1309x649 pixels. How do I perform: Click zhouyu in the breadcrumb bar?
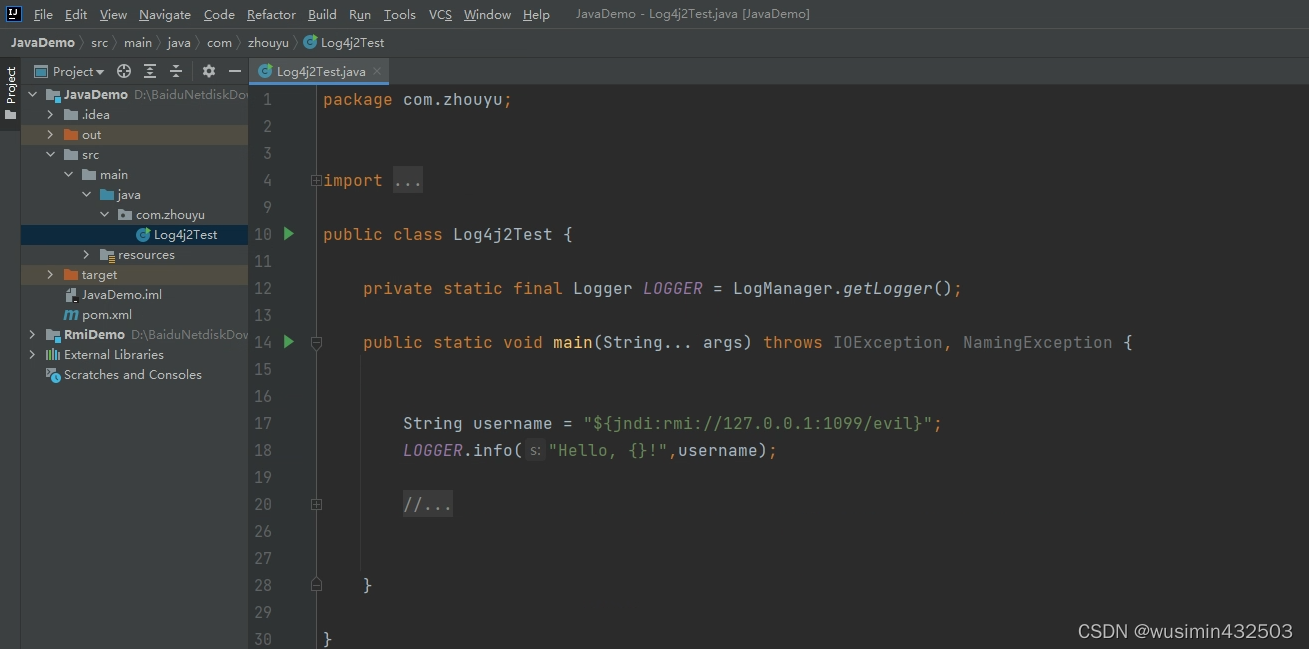[268, 43]
